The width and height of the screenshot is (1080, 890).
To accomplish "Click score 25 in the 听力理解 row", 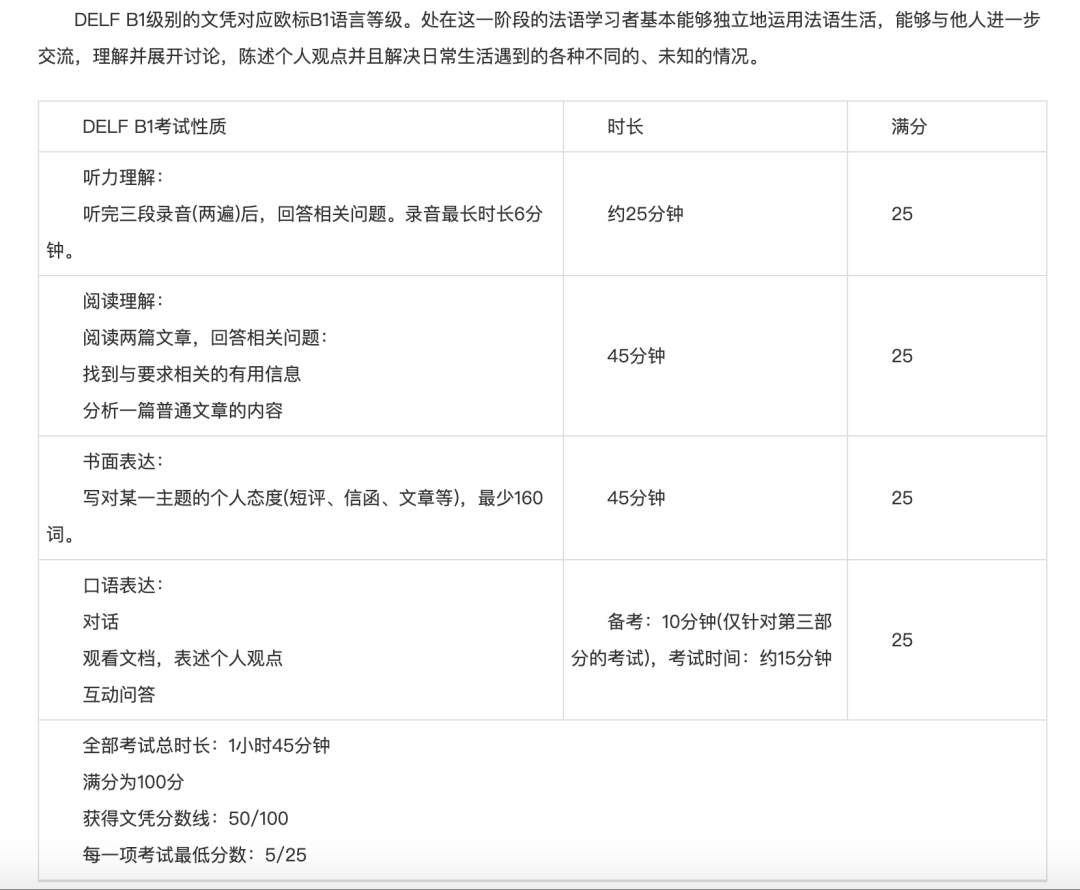I will pos(902,214).
